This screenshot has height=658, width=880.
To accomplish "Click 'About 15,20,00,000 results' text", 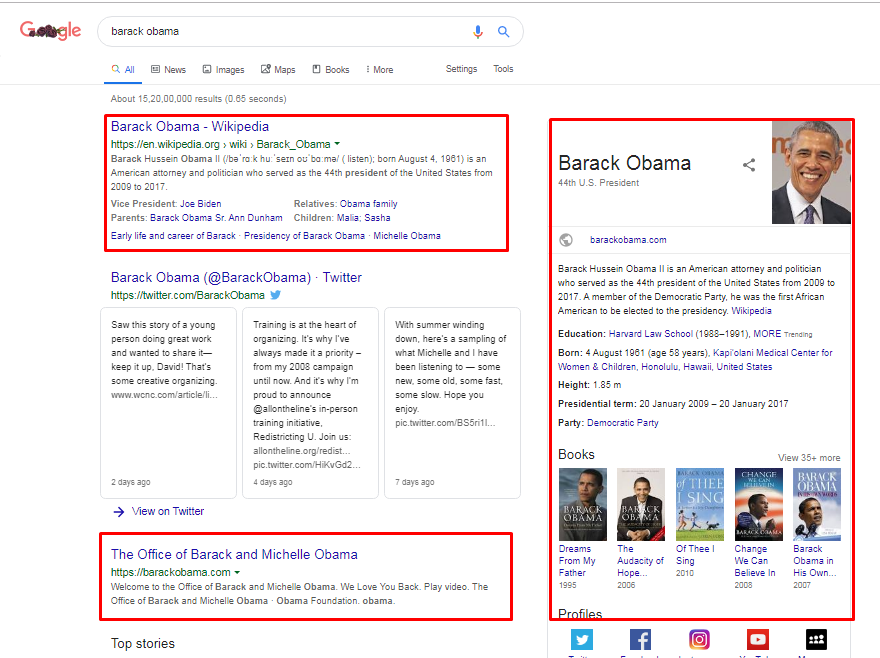I will [198, 99].
